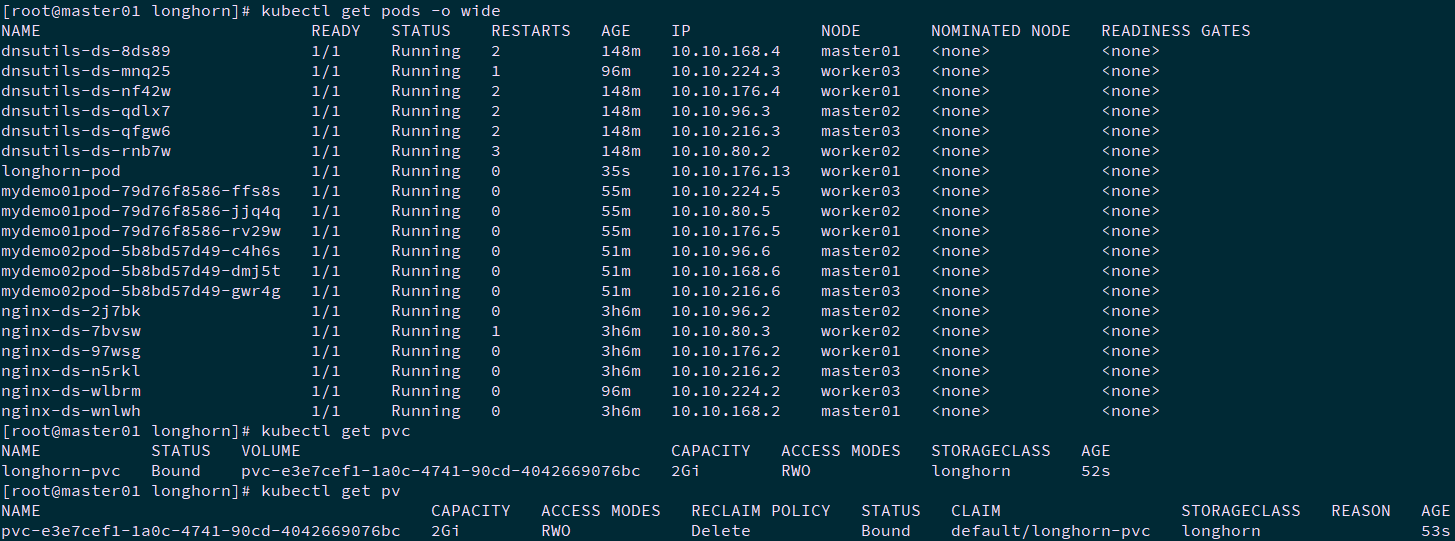Click the RECLAIM POLICY column header
The height and width of the screenshot is (541, 1455).
pos(761,511)
